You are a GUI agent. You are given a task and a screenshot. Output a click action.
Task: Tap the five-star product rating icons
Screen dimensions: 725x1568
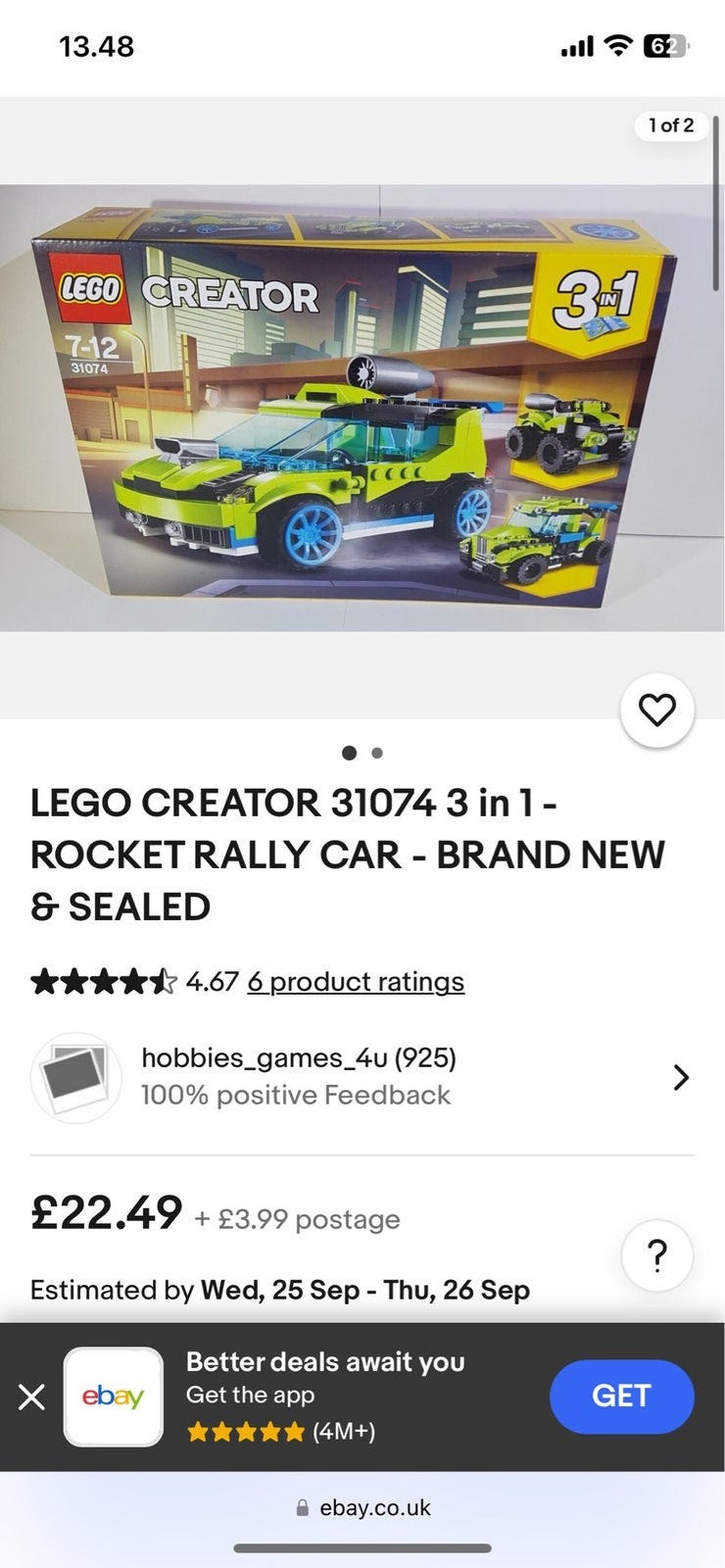[104, 981]
